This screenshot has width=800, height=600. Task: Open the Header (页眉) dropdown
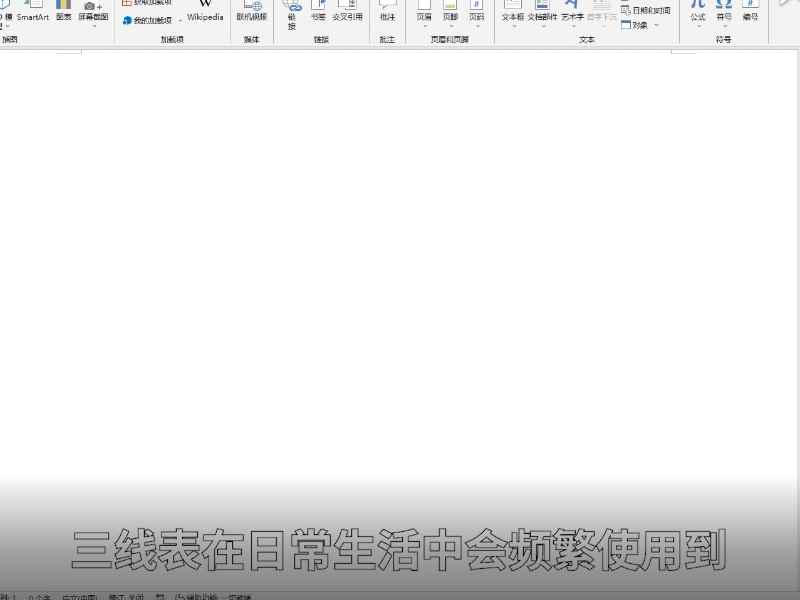[x=424, y=14]
